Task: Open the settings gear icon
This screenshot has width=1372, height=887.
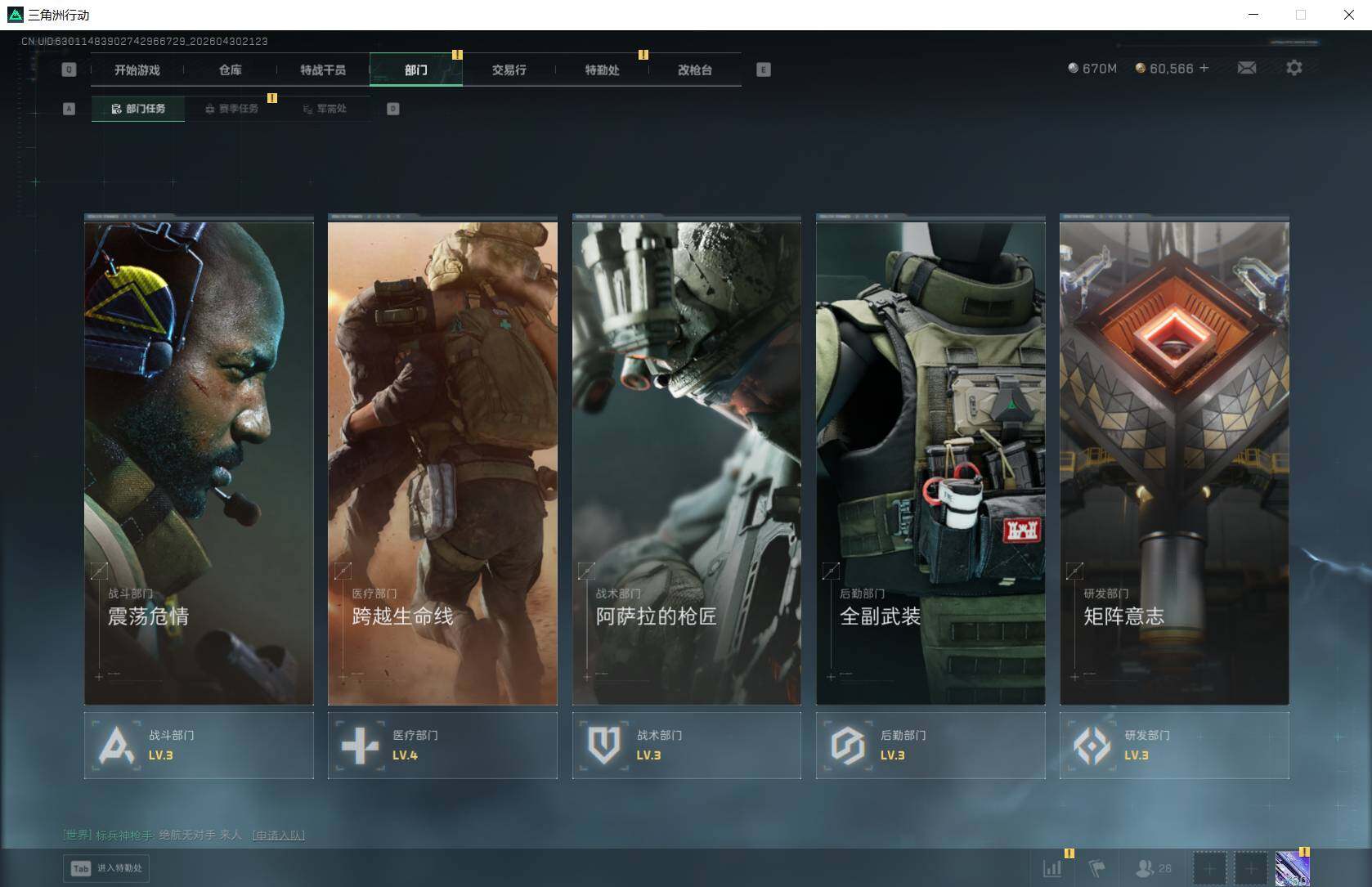Action: pos(1294,68)
